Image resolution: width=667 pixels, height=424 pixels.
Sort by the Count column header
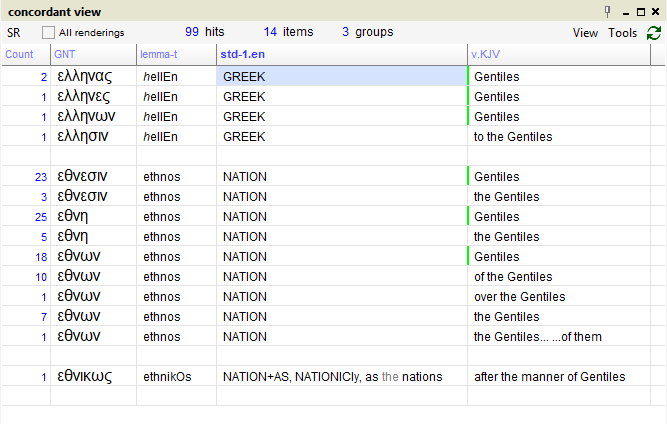point(20,54)
